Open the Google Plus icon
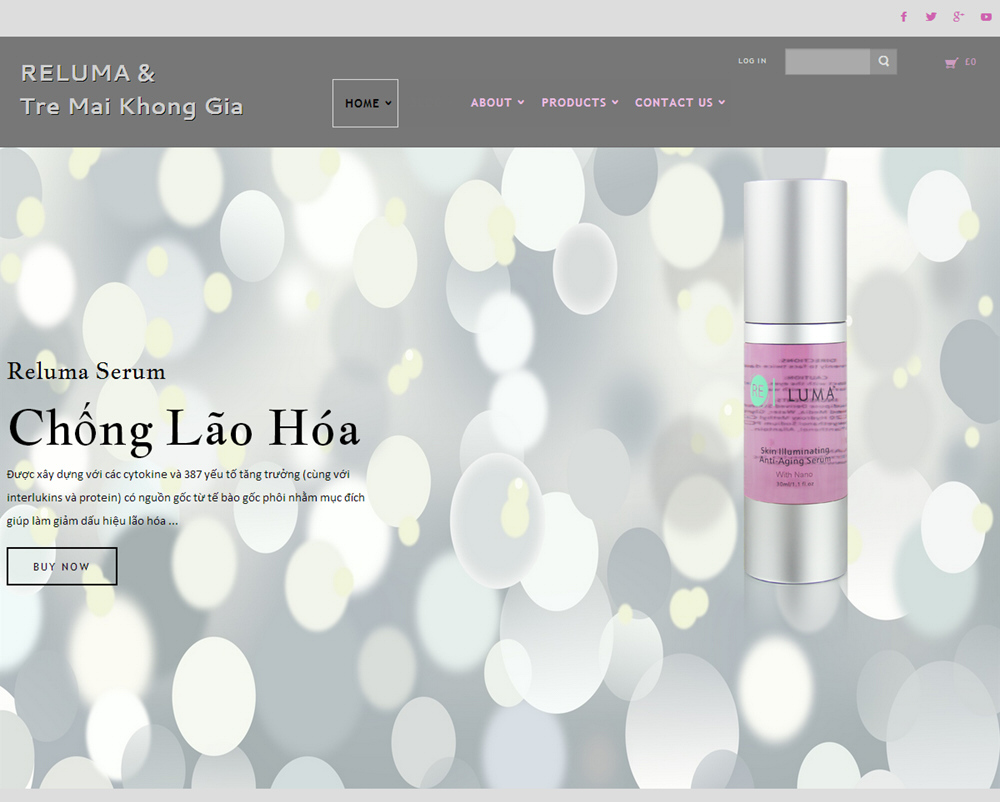The height and width of the screenshot is (802, 1000). [959, 17]
